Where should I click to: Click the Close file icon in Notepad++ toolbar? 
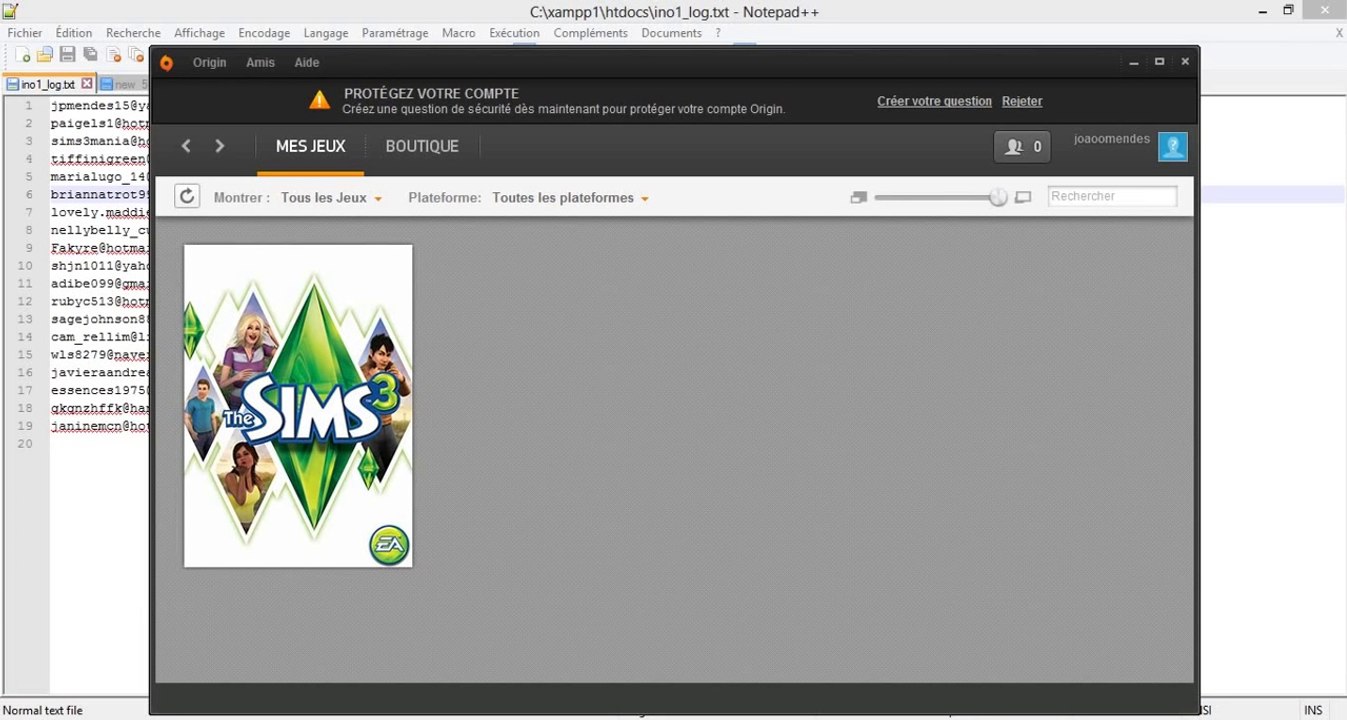click(114, 55)
